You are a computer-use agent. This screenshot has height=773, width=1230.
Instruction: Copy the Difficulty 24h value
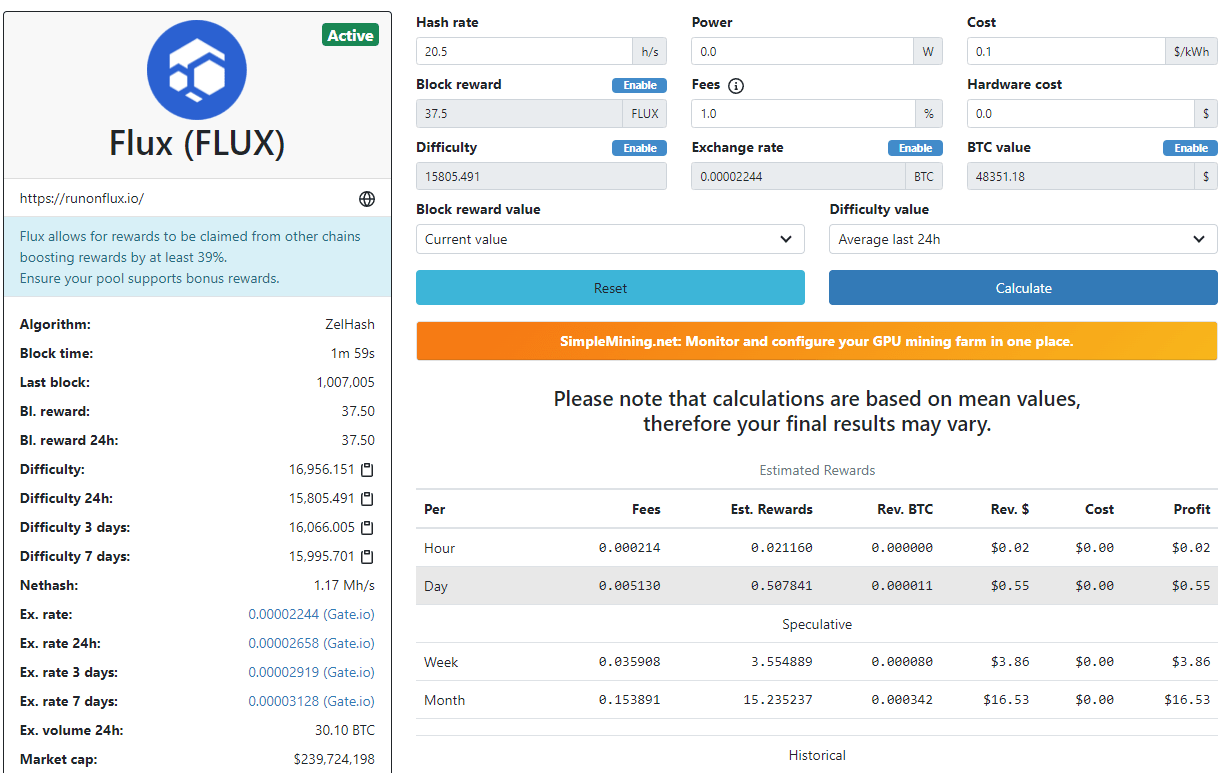pos(367,499)
